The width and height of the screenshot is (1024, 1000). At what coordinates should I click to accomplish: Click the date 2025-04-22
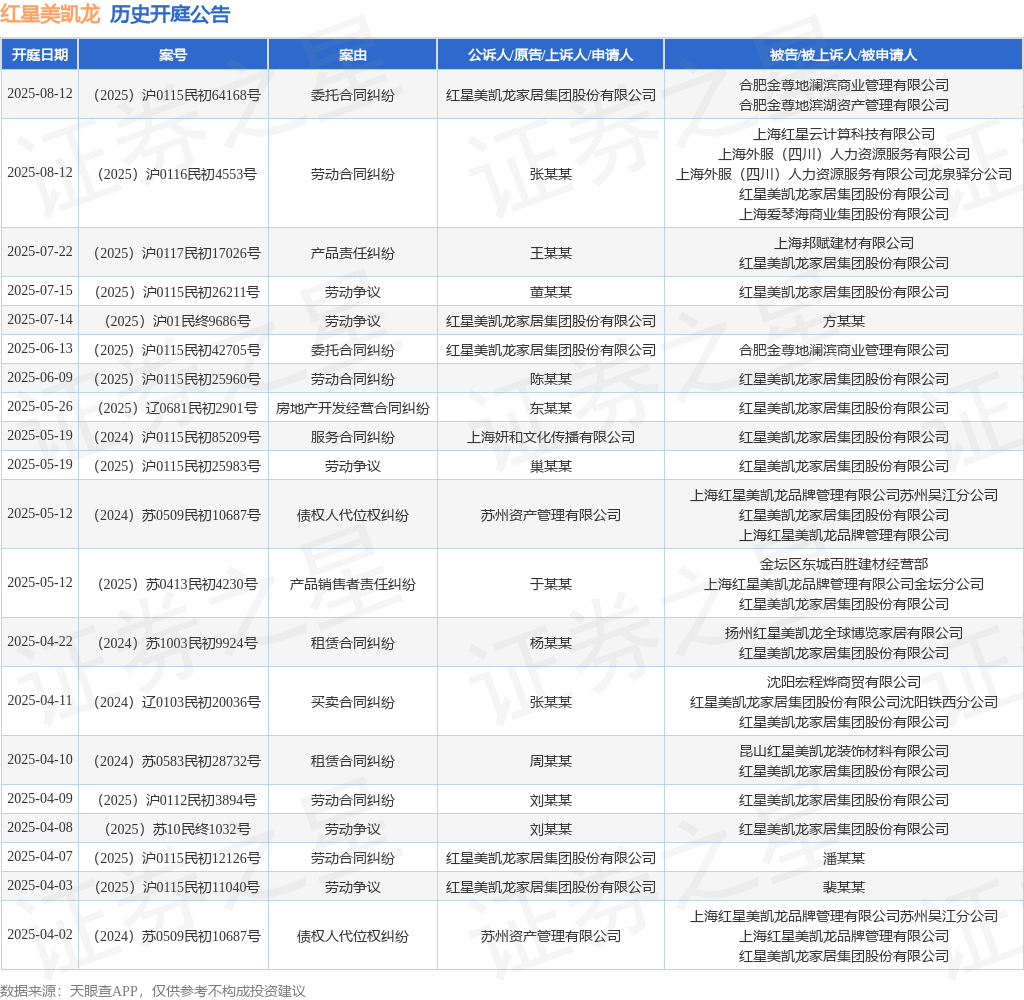[40, 641]
